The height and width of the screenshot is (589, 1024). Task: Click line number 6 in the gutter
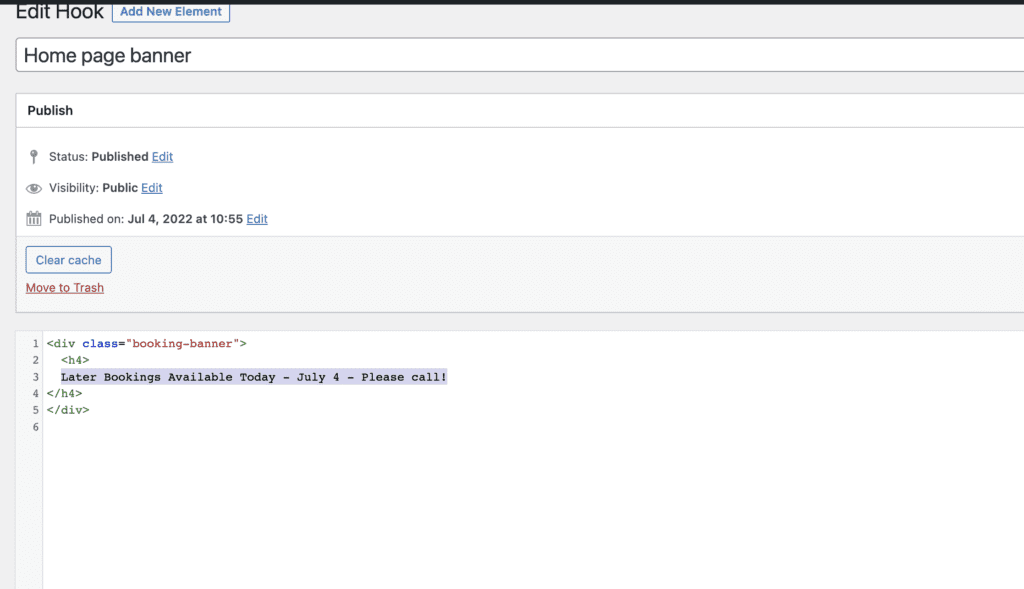(x=35, y=427)
